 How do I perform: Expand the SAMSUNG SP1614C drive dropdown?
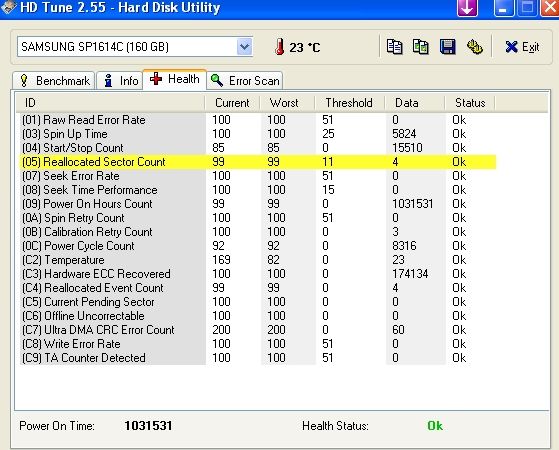[245, 47]
